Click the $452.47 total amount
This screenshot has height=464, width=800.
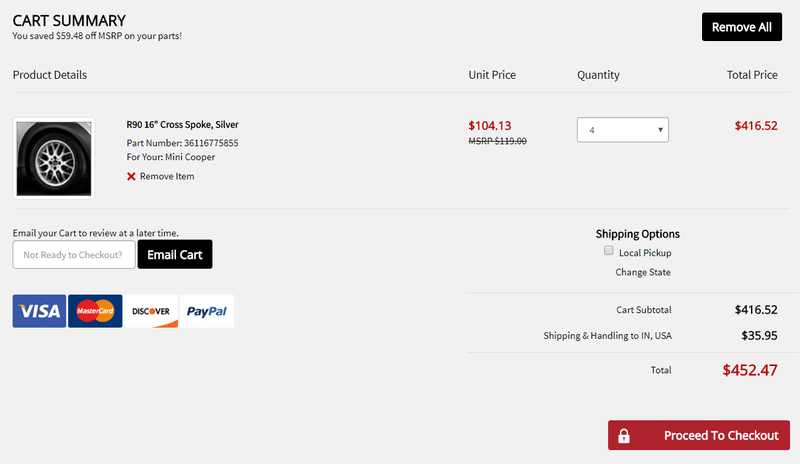[749, 370]
